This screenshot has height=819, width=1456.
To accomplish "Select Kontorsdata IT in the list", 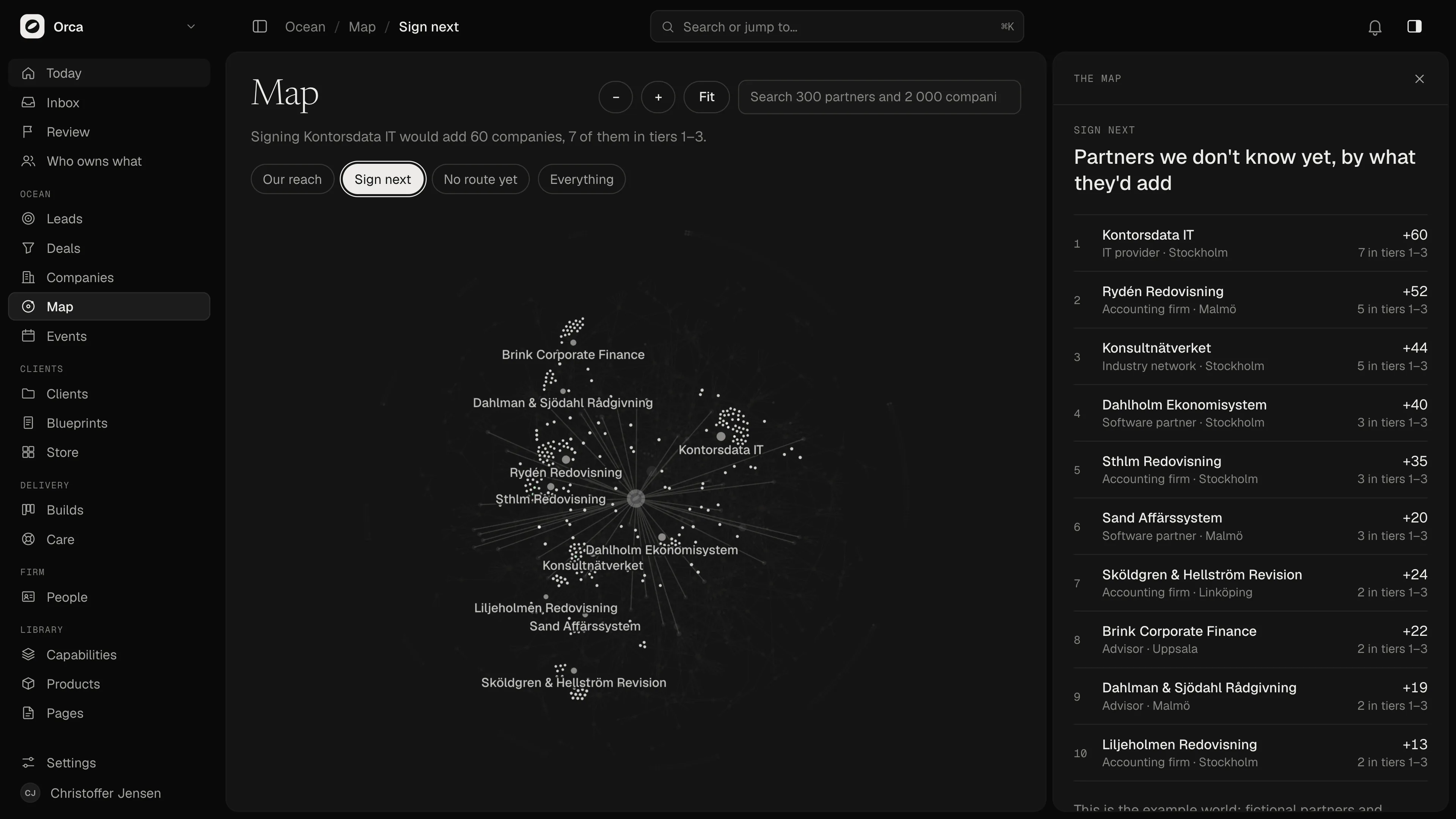I will tap(1250, 243).
